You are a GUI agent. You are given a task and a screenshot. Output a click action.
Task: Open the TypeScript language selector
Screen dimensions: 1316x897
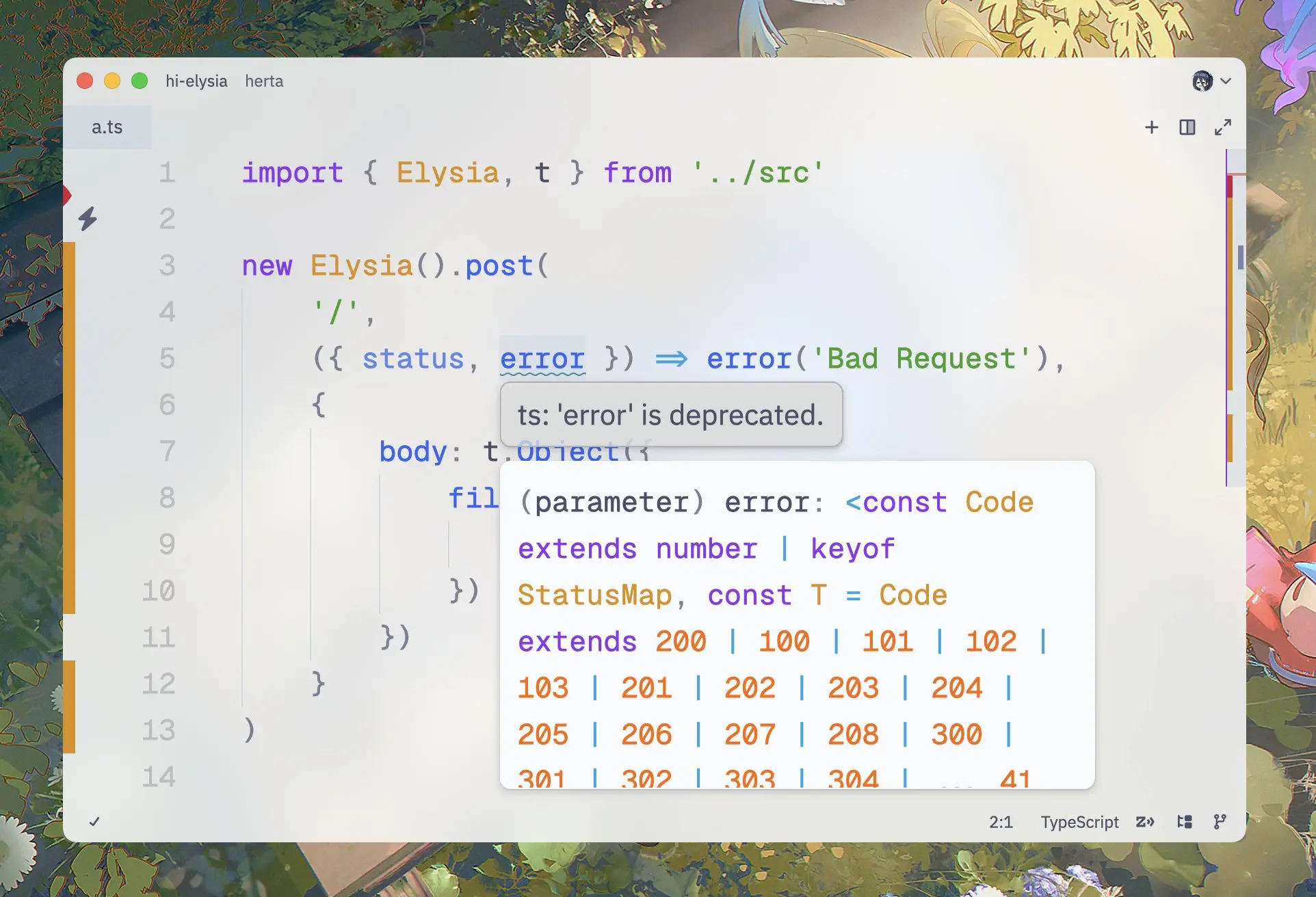[x=1079, y=822]
